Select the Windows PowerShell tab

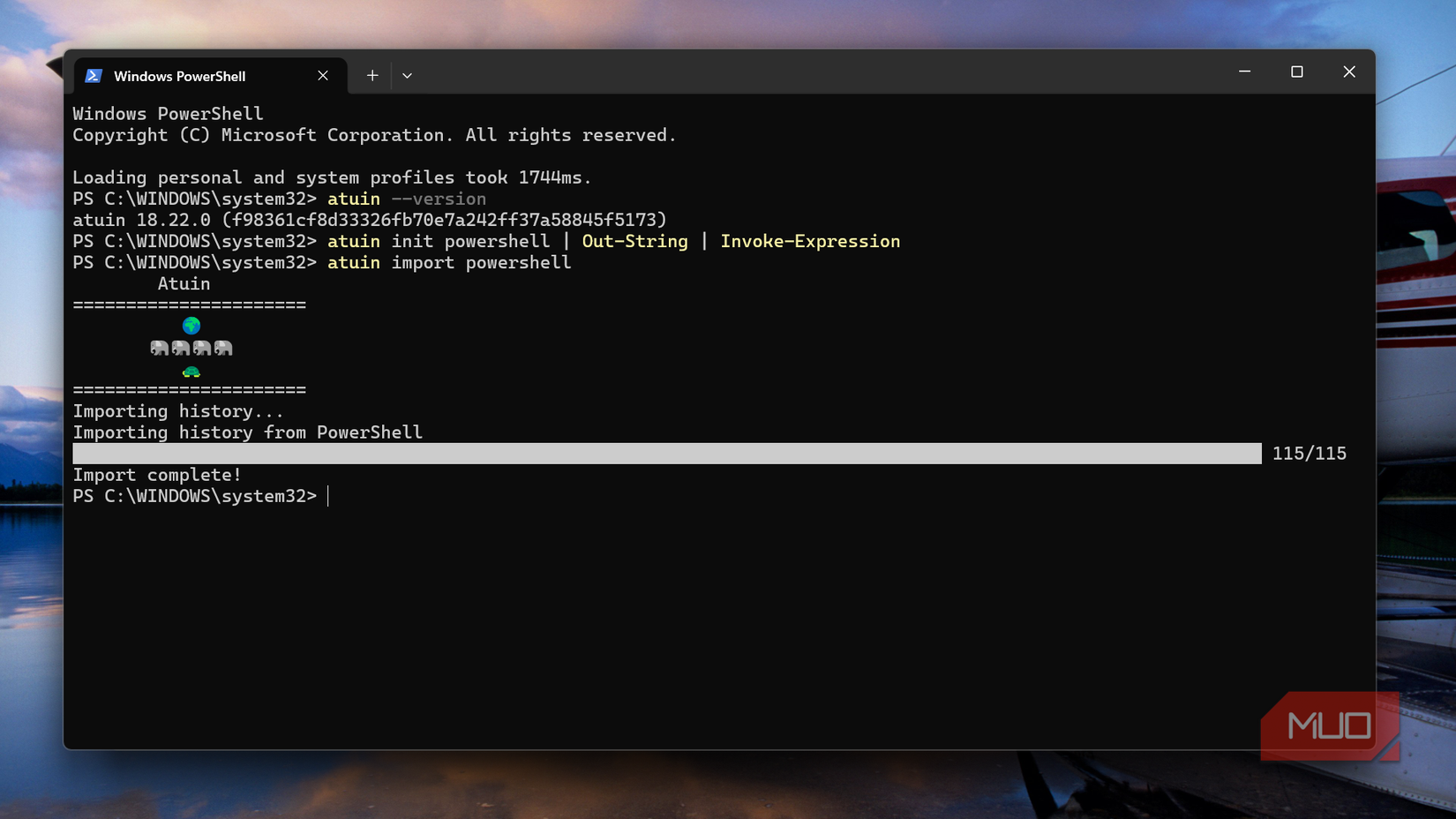(x=210, y=76)
